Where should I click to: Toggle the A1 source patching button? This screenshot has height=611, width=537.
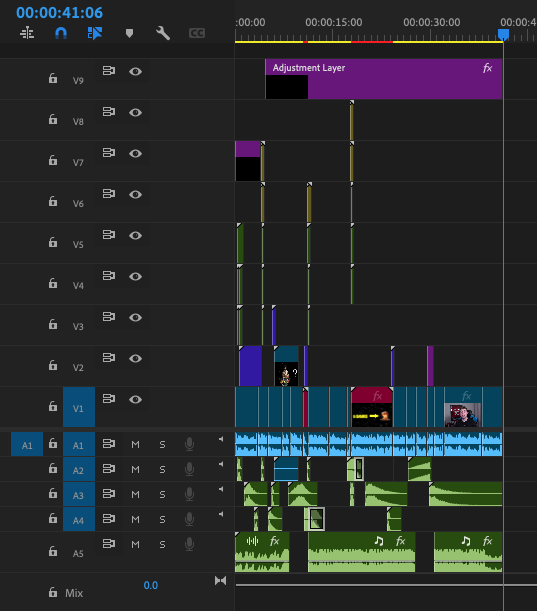tap(27, 444)
